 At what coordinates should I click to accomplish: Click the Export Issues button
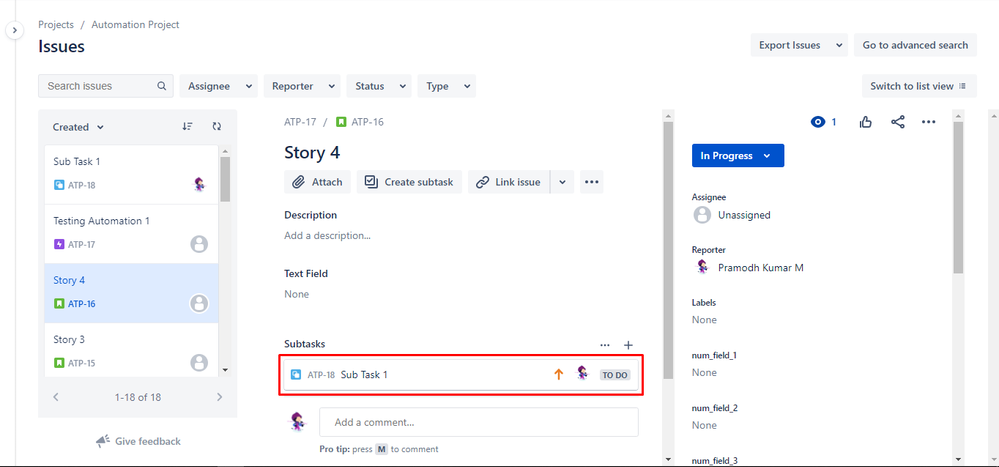[x=789, y=45]
